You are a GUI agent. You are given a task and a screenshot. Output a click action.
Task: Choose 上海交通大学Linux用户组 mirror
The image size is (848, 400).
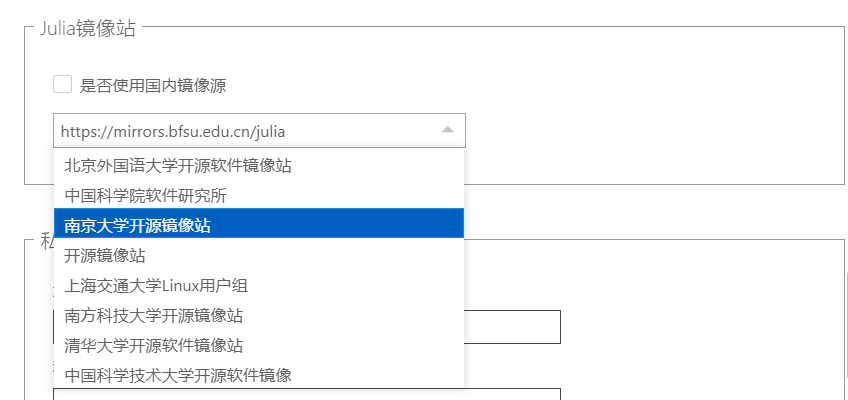[156, 285]
